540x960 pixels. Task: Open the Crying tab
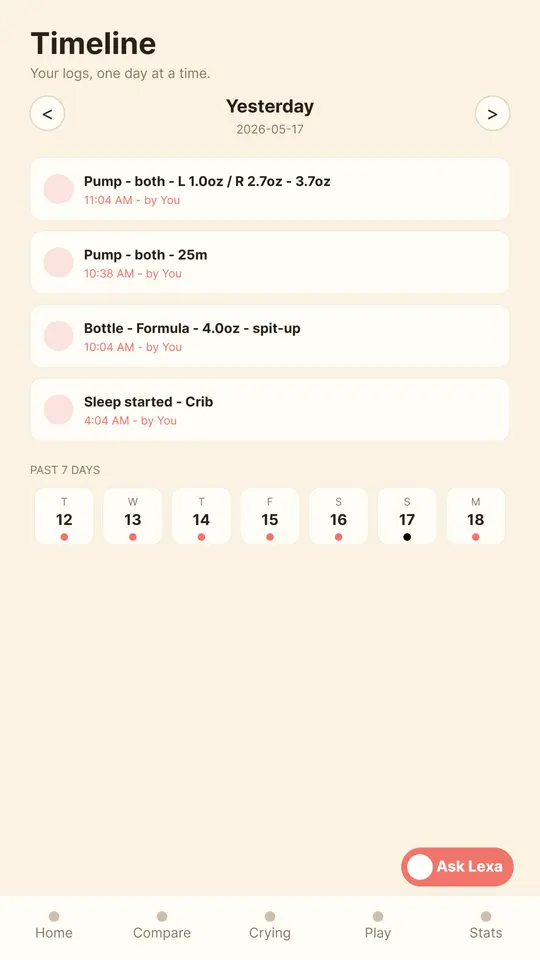pos(269,925)
